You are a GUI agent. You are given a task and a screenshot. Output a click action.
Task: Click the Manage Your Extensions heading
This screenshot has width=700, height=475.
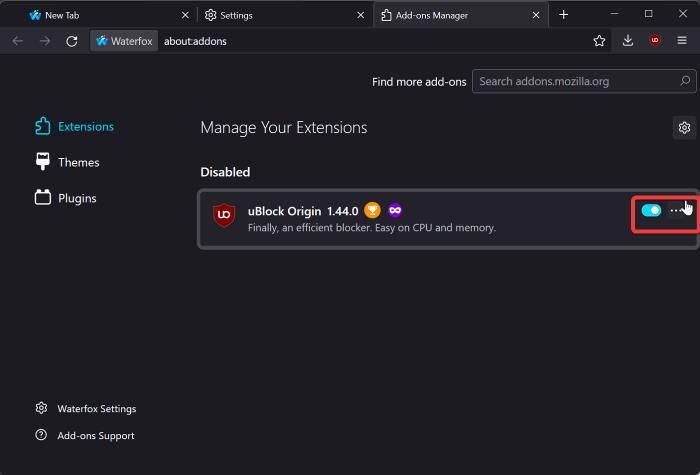pos(284,128)
